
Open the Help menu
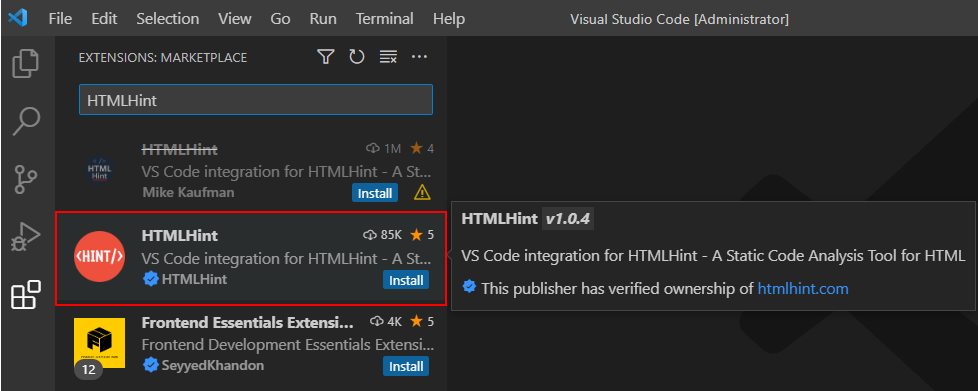(449, 19)
